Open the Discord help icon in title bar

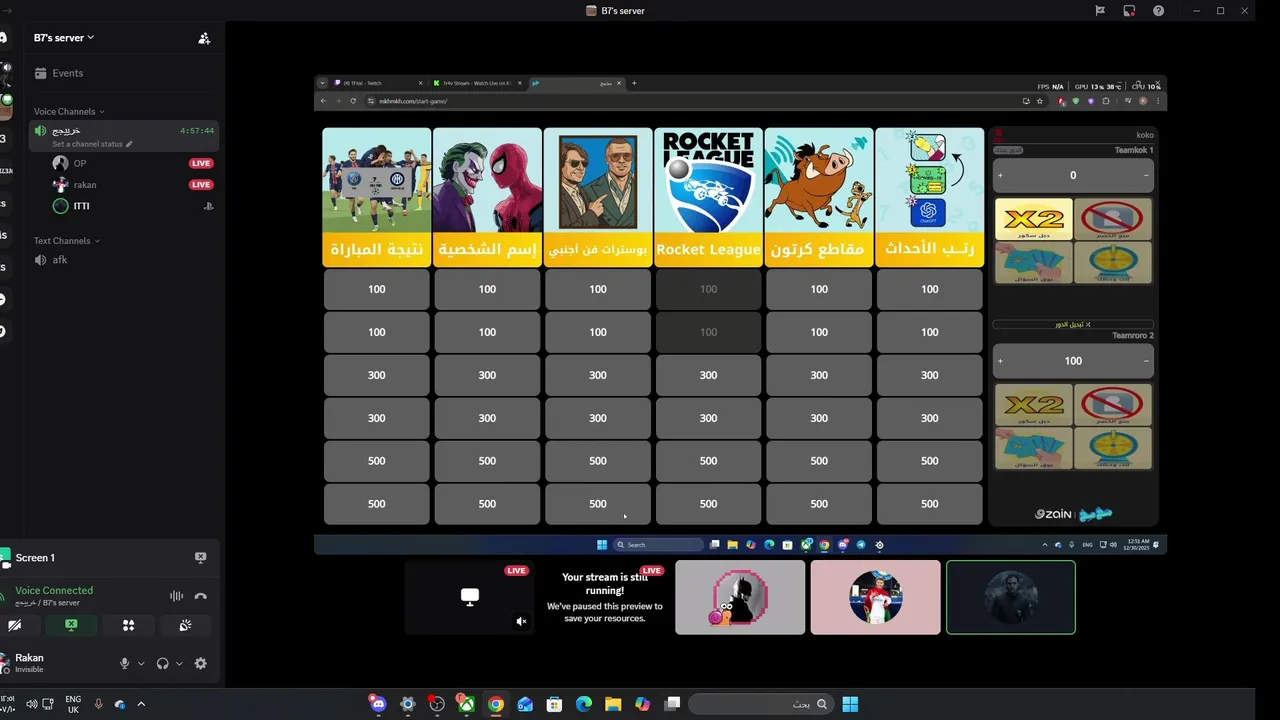pos(1158,11)
